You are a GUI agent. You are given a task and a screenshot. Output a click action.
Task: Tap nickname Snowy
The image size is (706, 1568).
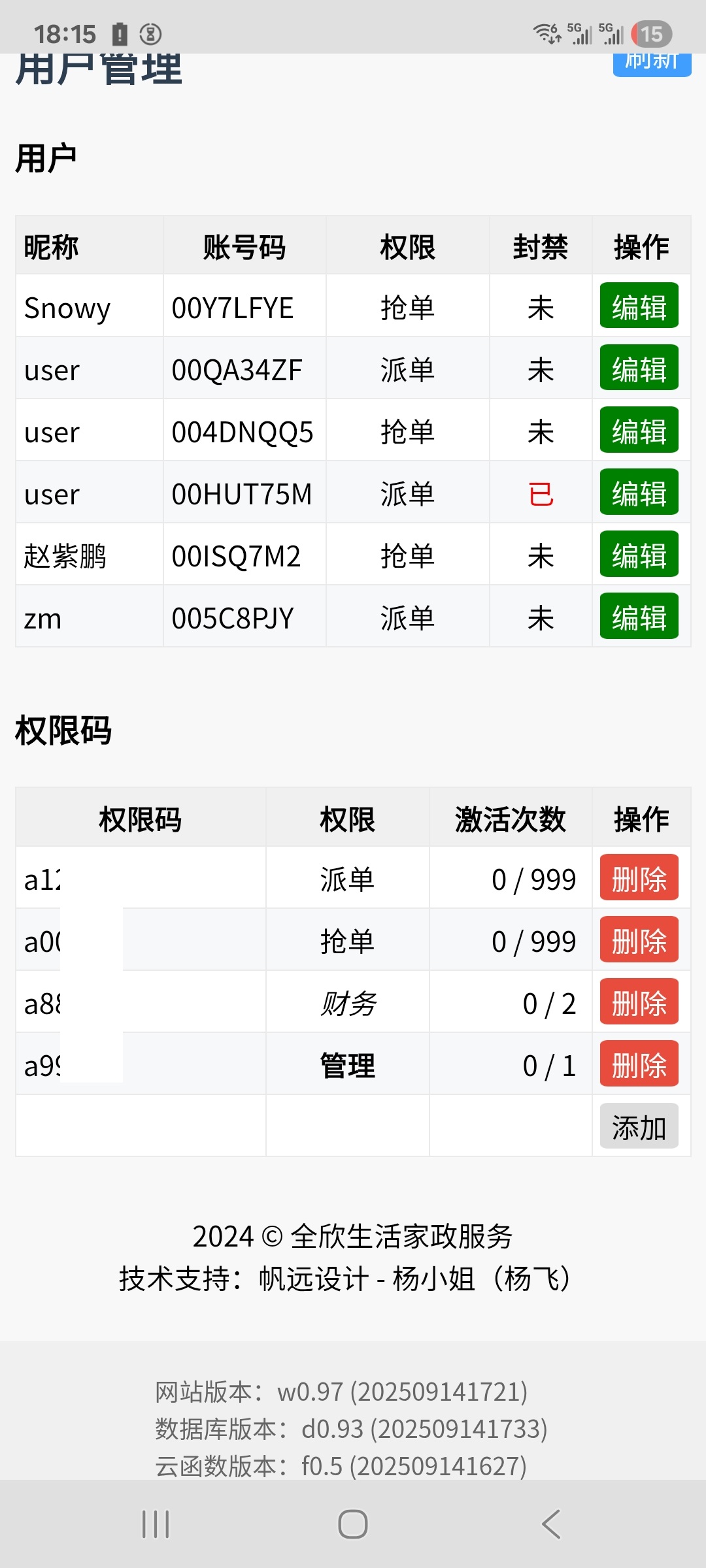[x=67, y=308]
